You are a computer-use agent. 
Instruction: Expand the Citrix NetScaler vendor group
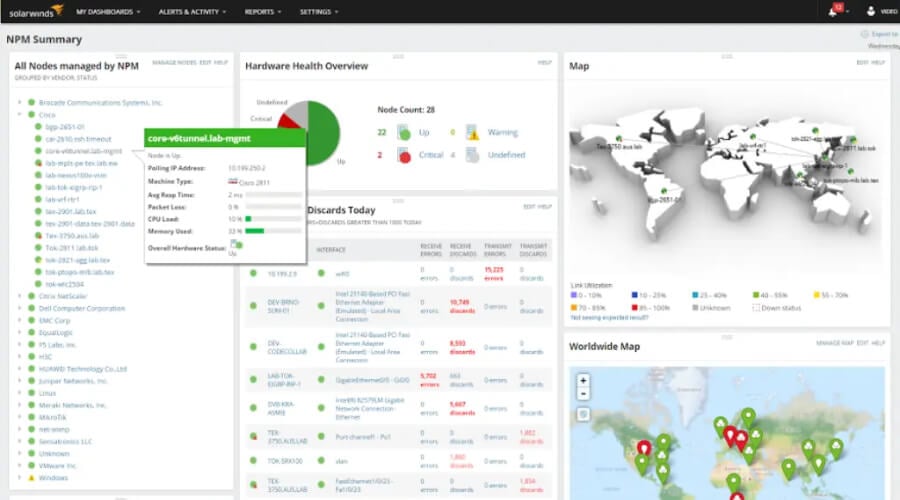[20, 296]
